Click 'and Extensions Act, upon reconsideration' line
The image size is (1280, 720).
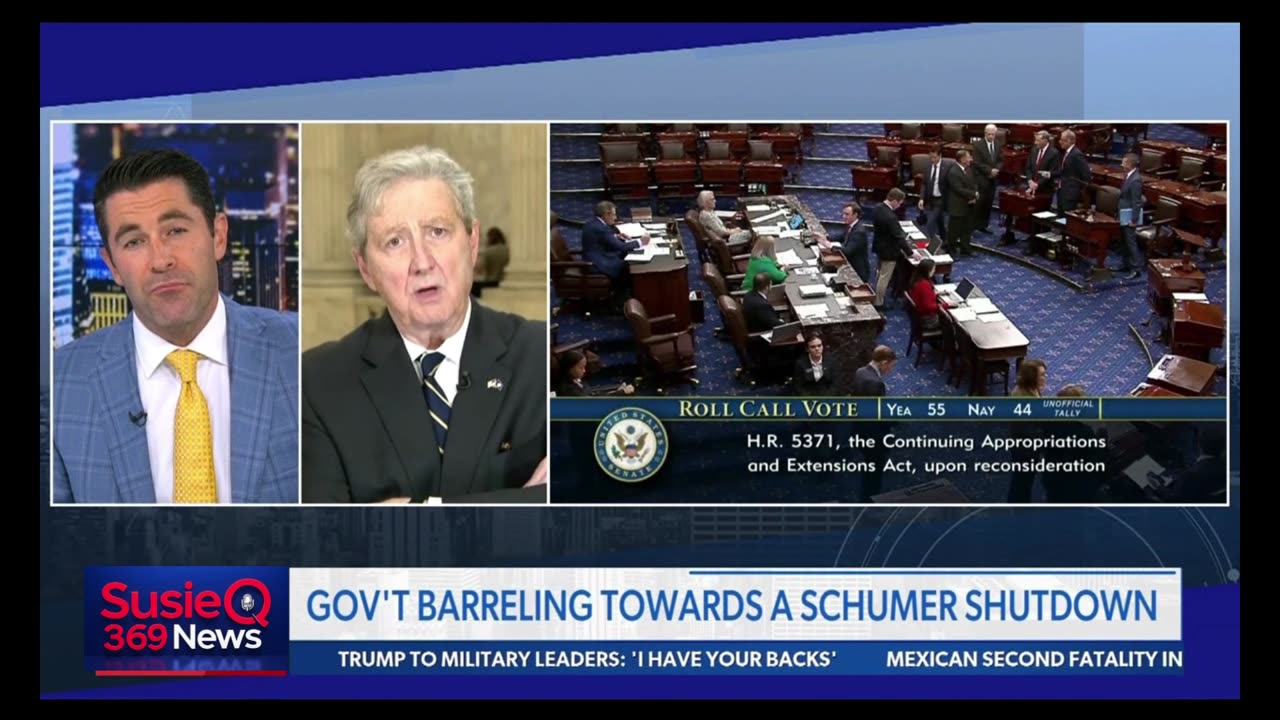[926, 466]
